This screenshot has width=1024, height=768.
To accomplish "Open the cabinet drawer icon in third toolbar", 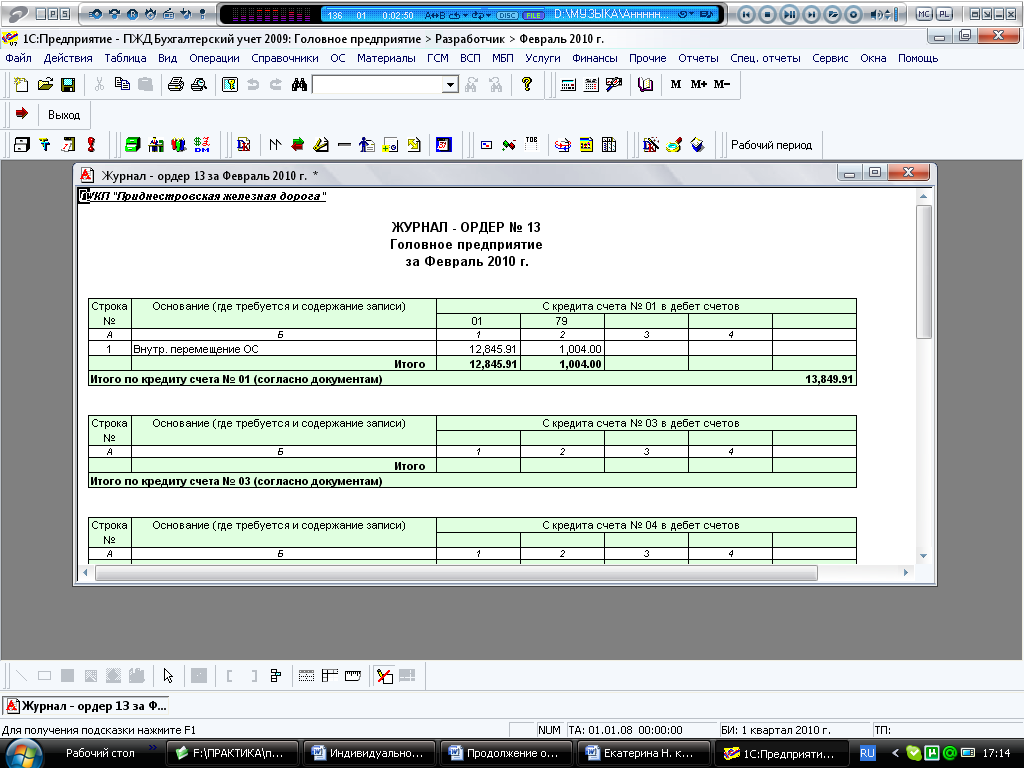I will 22,145.
